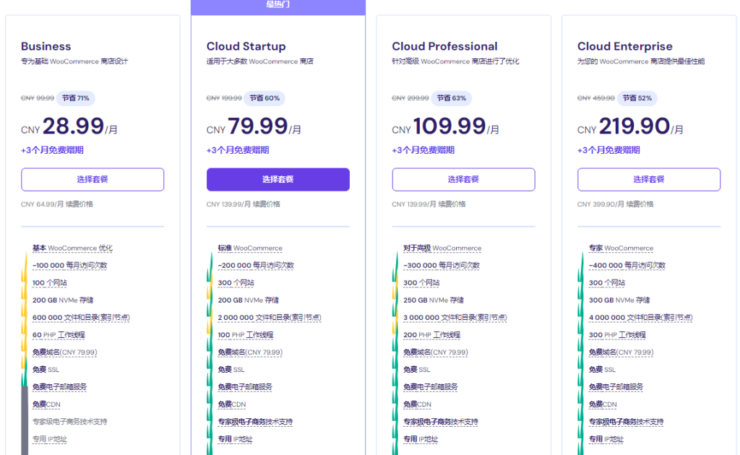Screen dimensions: 740x455
Task: Click the Cloud Professional plan heading
Action: click(445, 46)
